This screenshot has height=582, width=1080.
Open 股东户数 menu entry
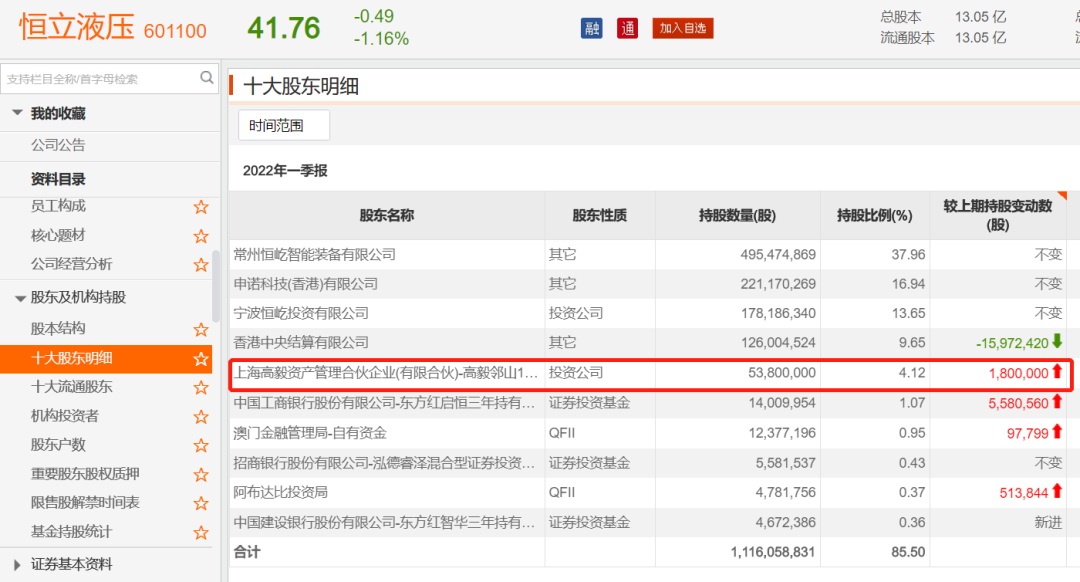tap(58, 444)
